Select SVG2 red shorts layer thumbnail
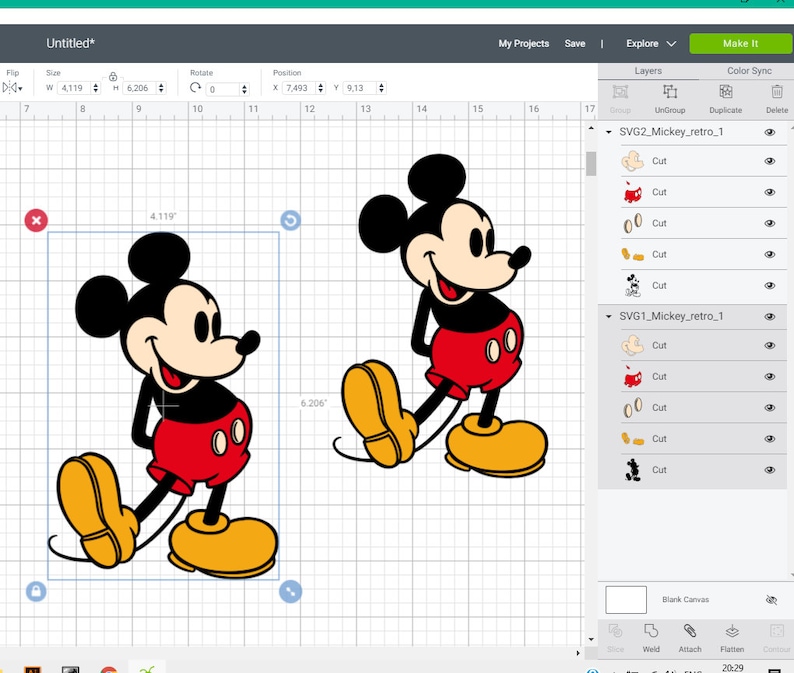This screenshot has height=673, width=794. (x=632, y=192)
